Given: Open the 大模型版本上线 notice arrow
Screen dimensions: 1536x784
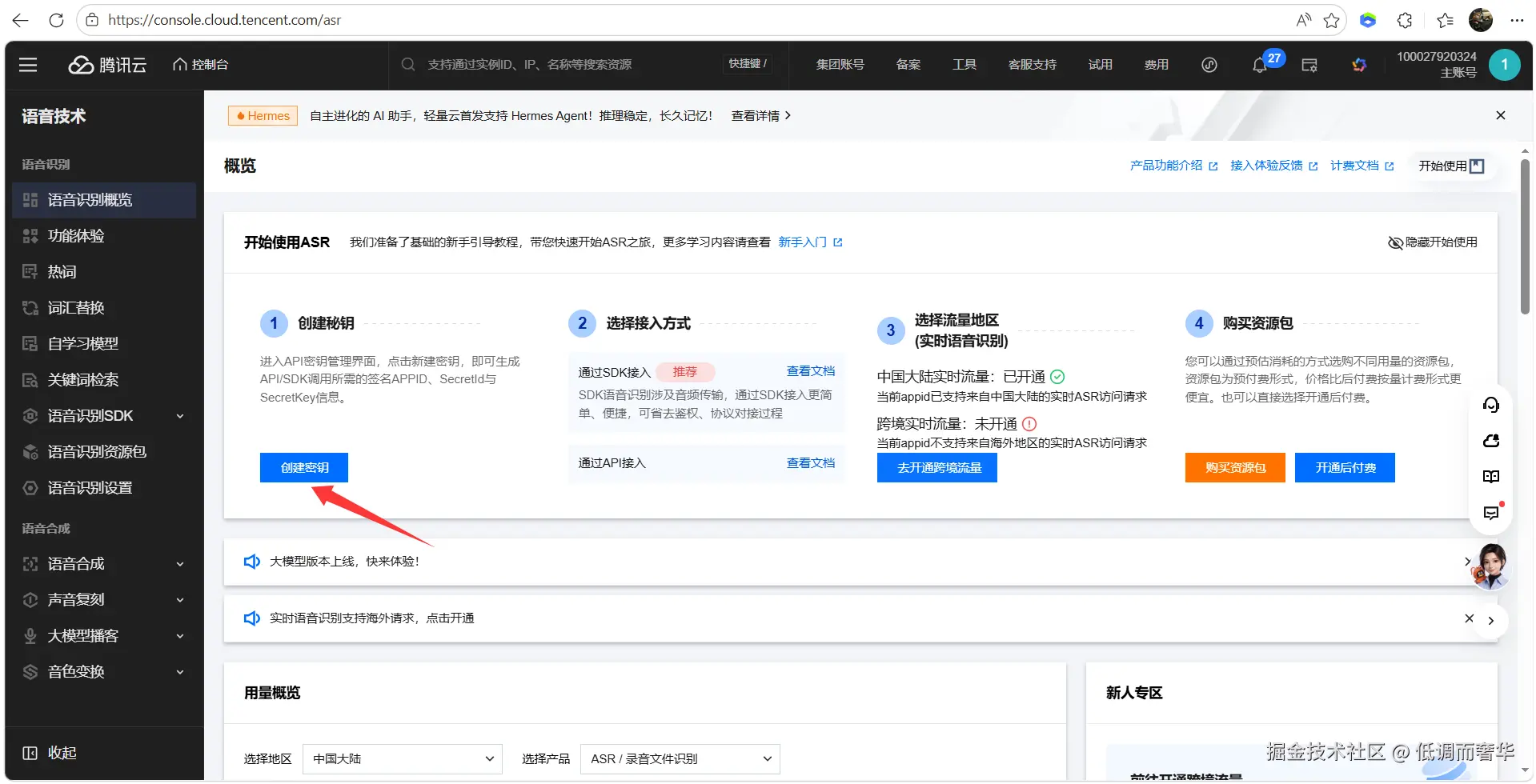Looking at the screenshot, I should pyautogui.click(x=1467, y=562).
